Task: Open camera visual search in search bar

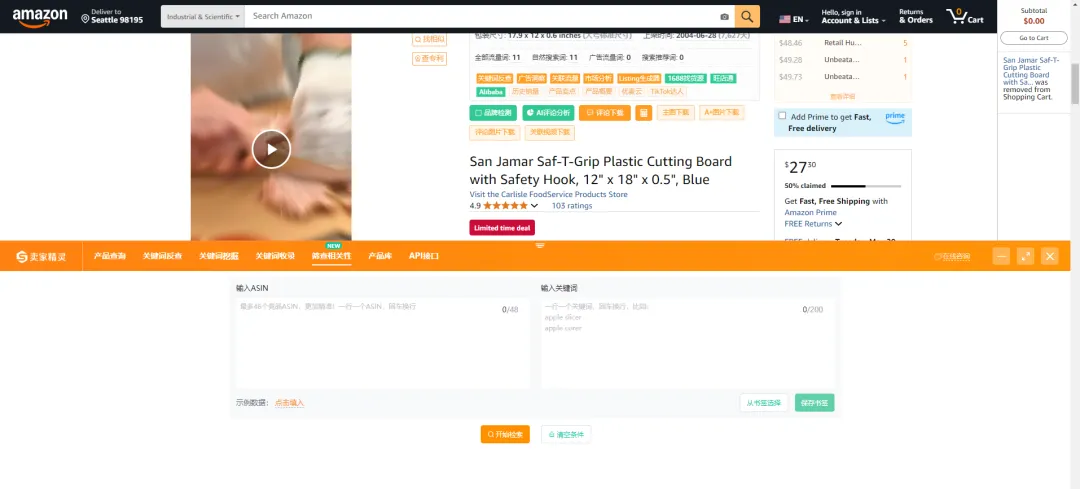Action: click(x=724, y=17)
